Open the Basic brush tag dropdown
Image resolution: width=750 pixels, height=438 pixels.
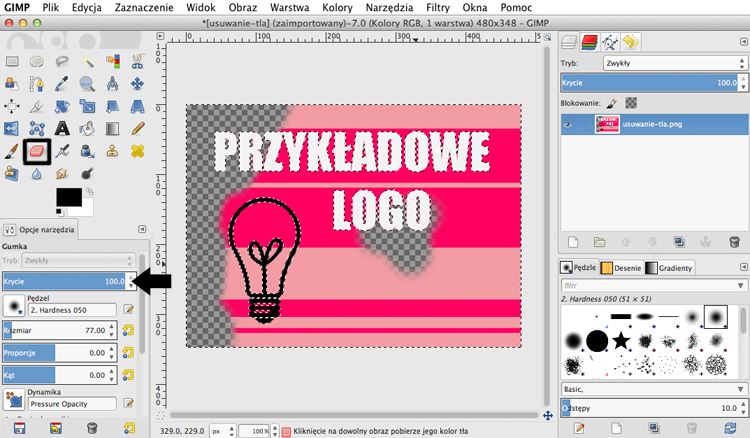click(x=653, y=389)
